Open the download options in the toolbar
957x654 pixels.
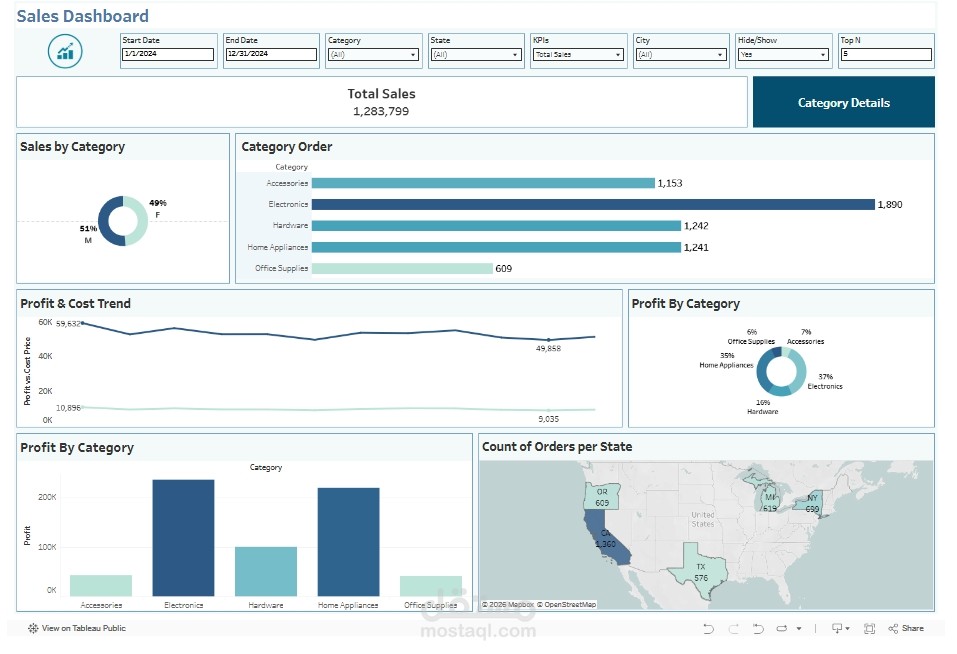(x=838, y=628)
